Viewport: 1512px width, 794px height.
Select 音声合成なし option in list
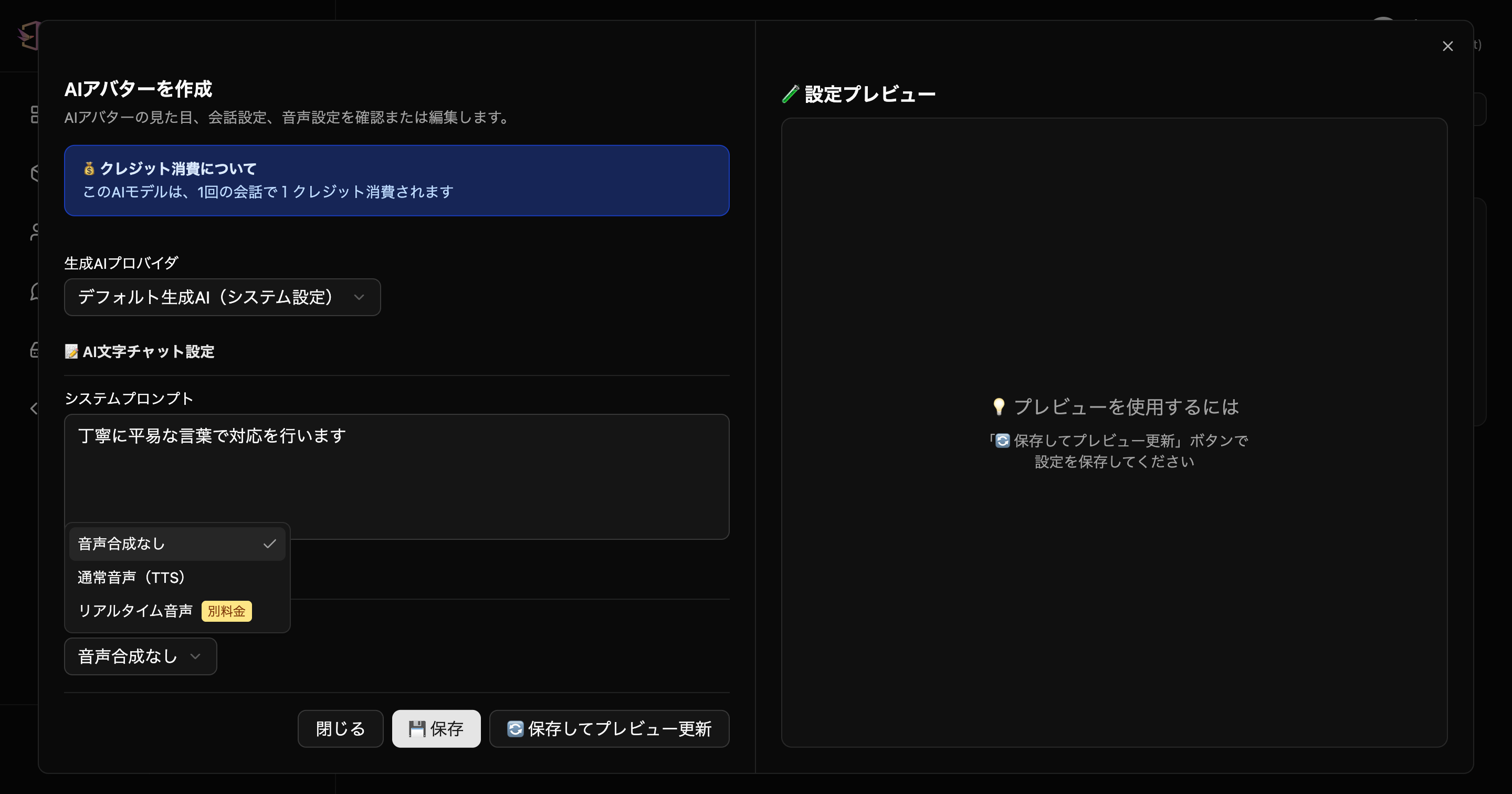coord(177,544)
